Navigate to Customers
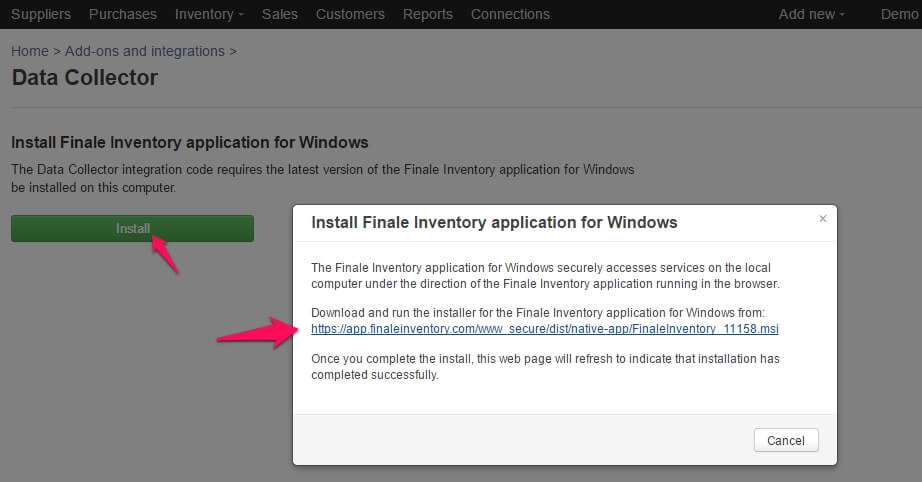Screen dimensions: 922x482 pos(350,14)
